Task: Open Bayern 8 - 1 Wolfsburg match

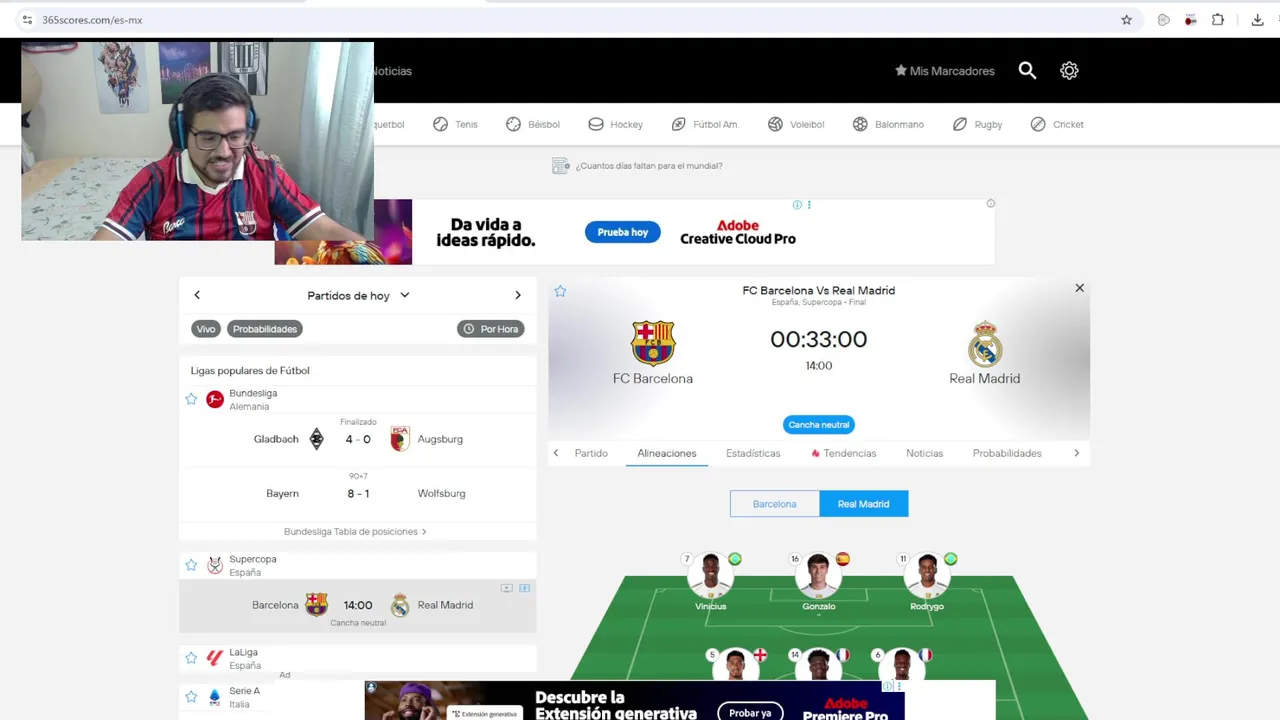Action: pyautogui.click(x=358, y=493)
